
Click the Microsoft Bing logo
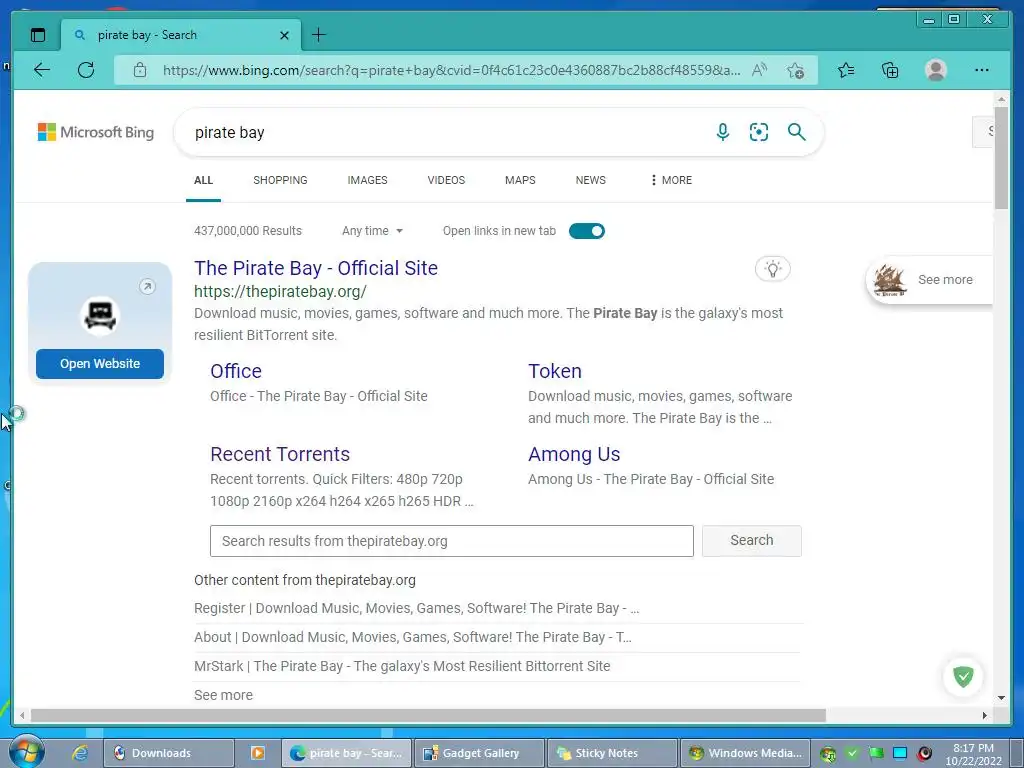[x=96, y=132]
